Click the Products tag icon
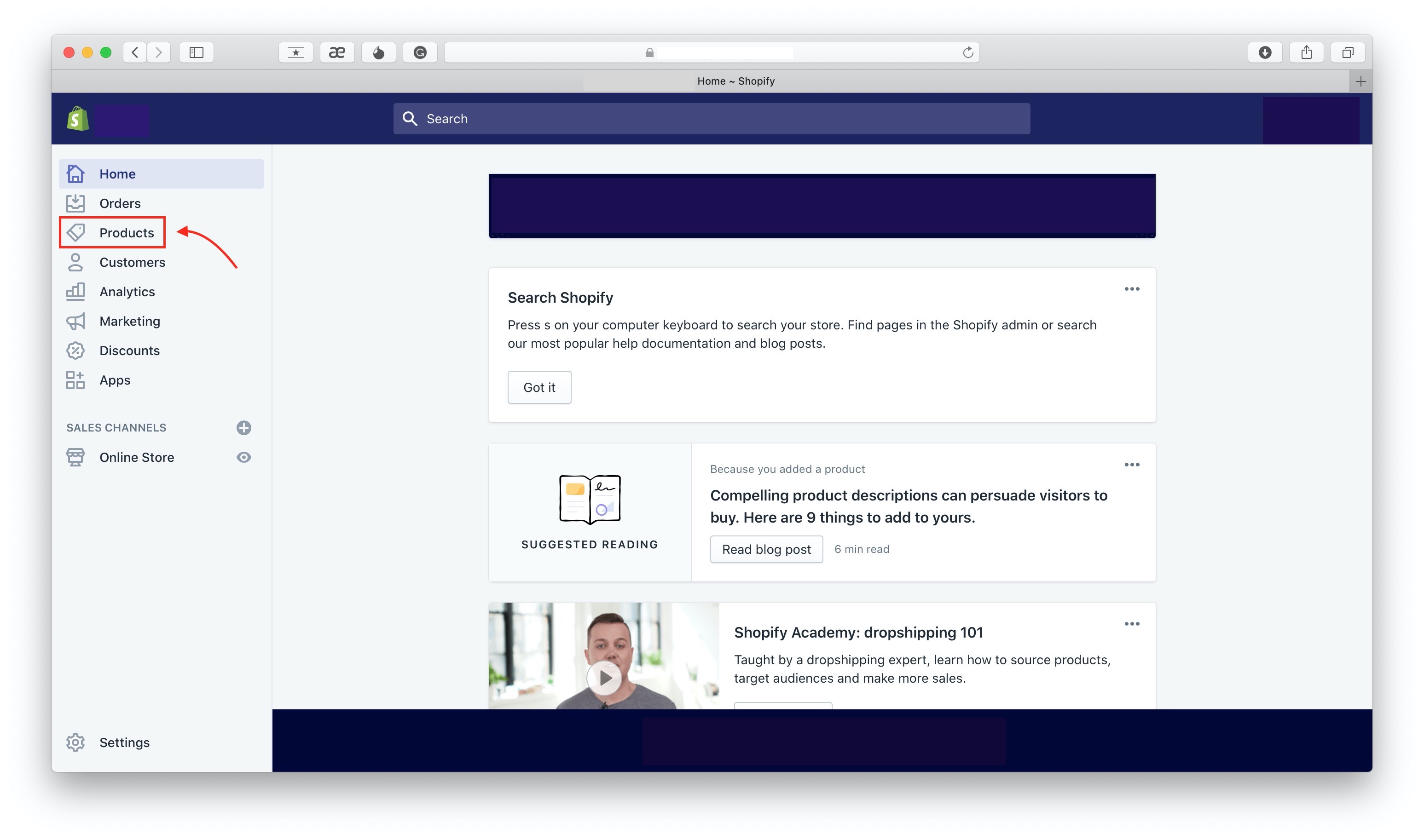 point(75,233)
